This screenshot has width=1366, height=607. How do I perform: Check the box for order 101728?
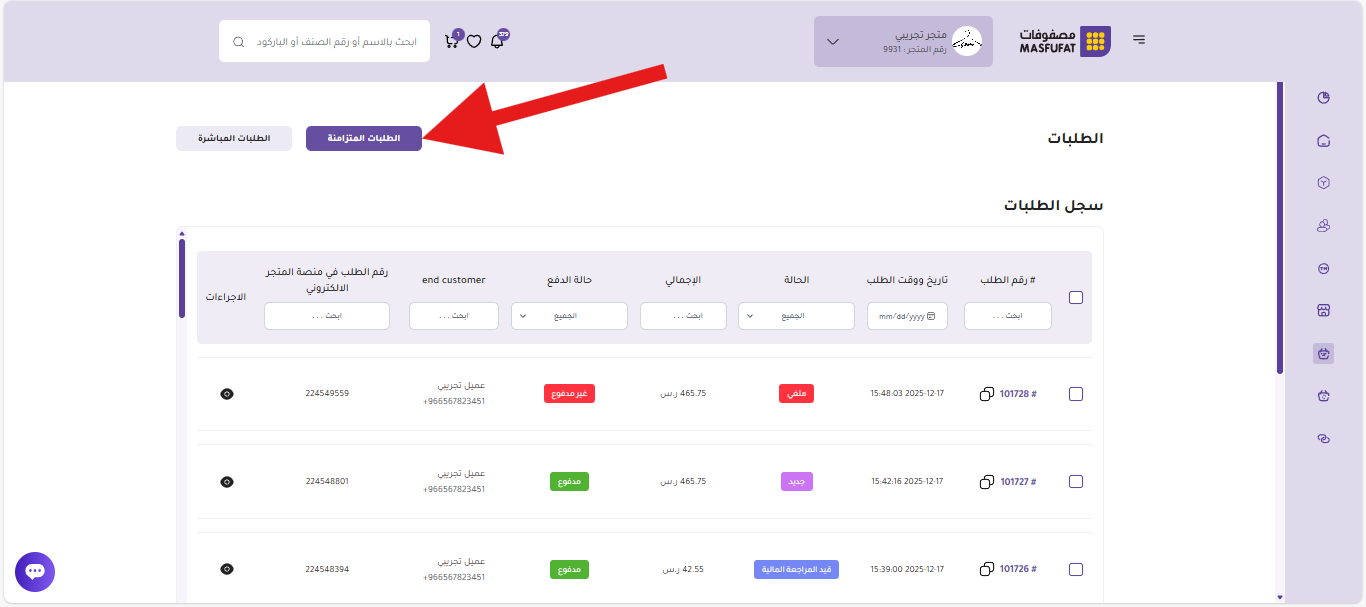pos(1076,394)
